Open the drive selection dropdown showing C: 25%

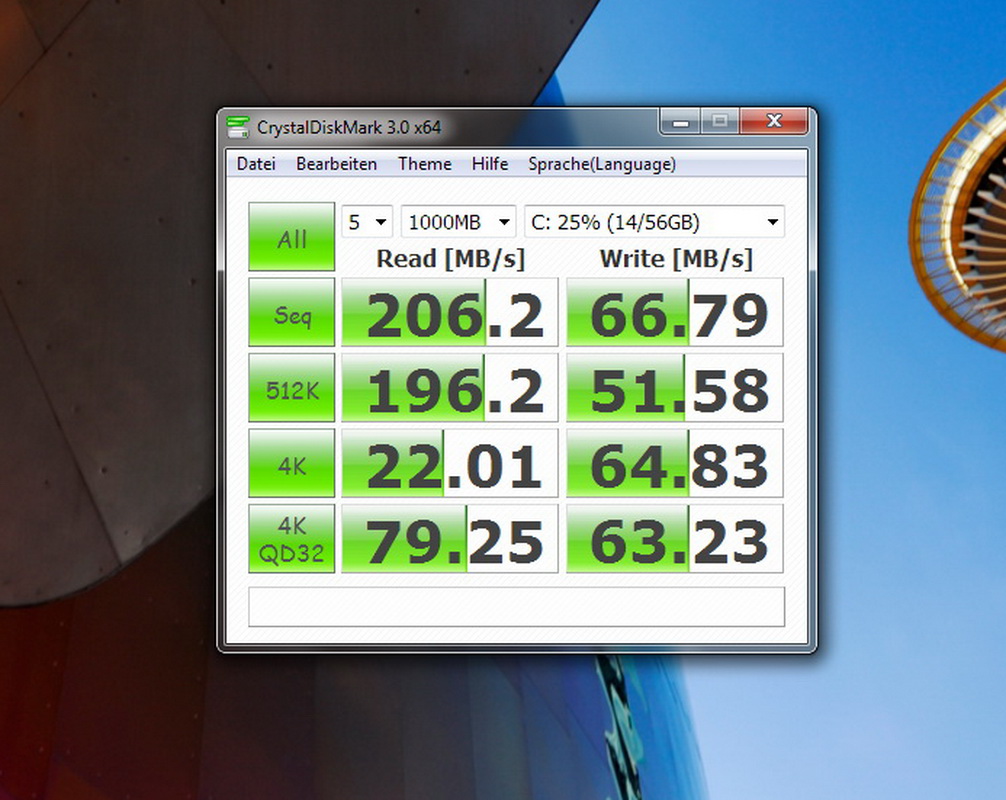pyautogui.click(x=654, y=222)
